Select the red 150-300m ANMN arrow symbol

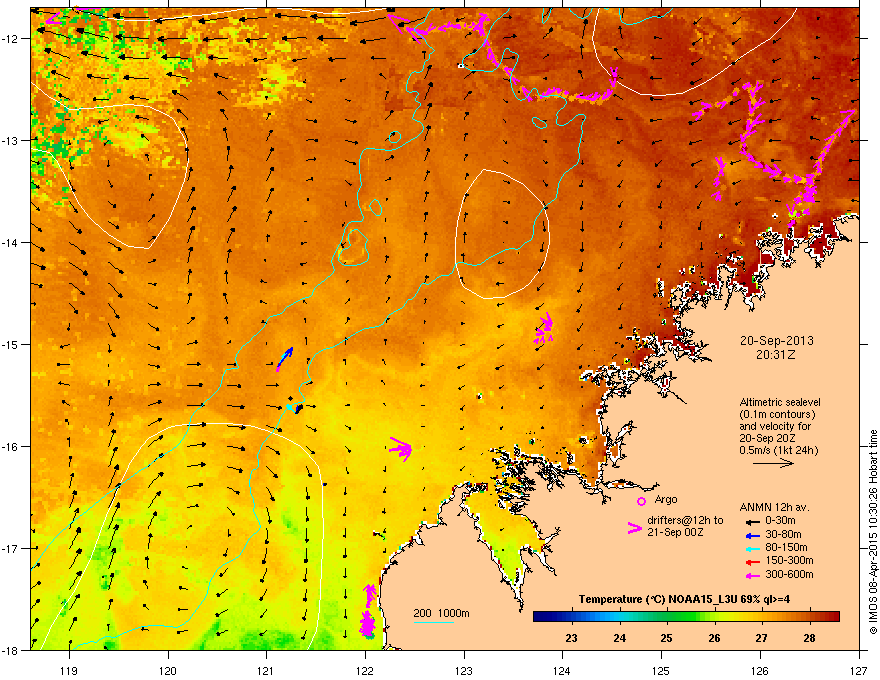tap(752, 562)
